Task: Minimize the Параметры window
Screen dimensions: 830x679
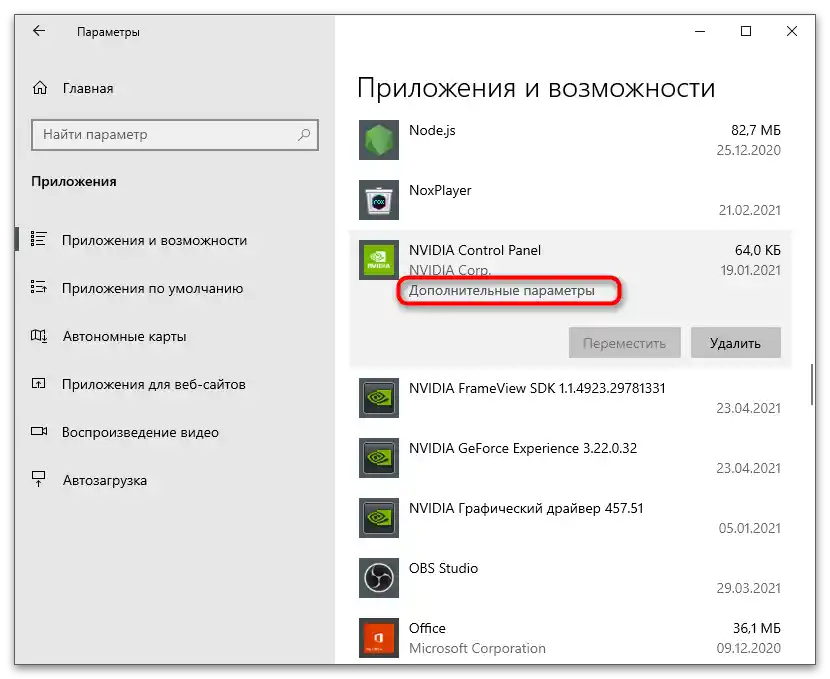Action: [x=700, y=31]
